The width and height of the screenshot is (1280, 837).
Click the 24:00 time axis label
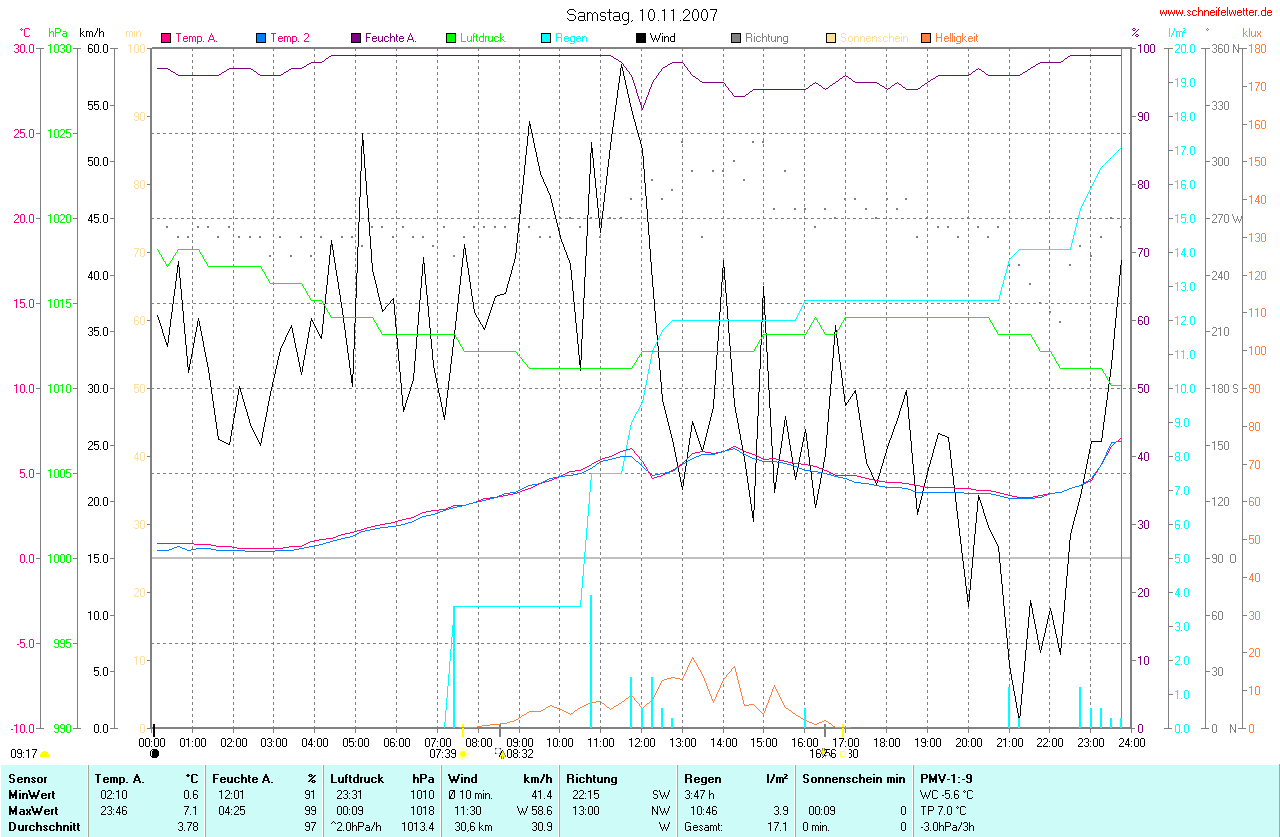(1130, 742)
